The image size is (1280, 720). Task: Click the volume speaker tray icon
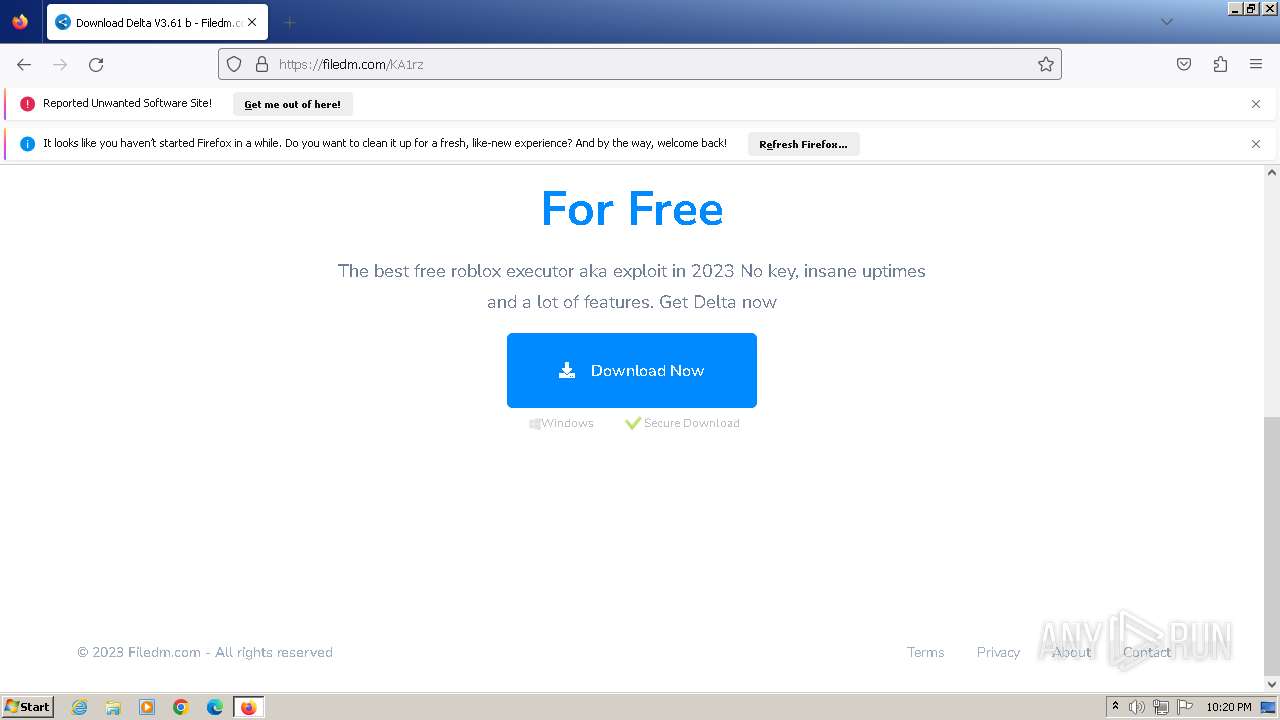[1137, 707]
